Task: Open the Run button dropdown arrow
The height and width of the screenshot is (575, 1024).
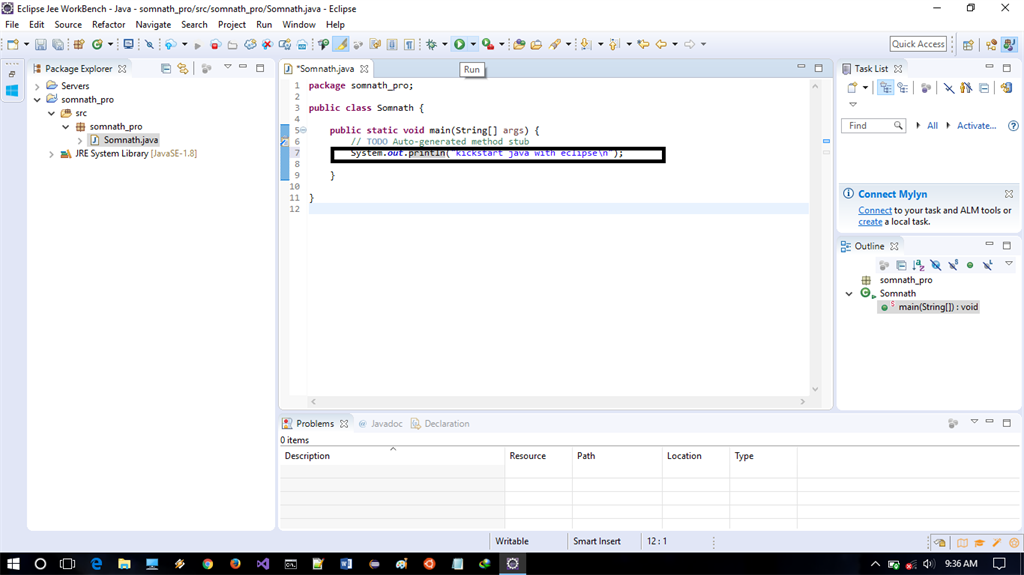Action: [x=473, y=44]
